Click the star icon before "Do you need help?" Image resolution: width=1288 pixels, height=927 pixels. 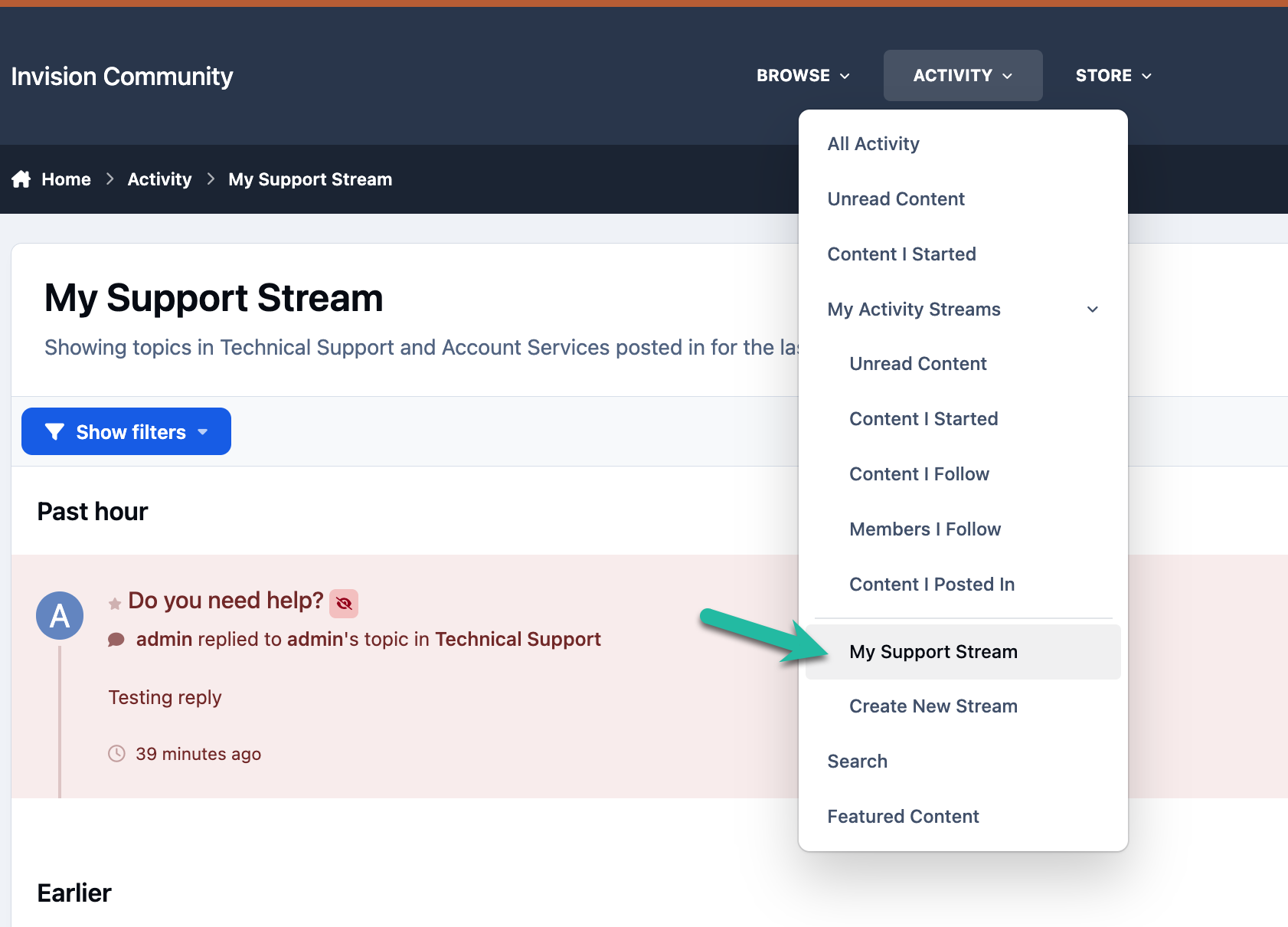(x=115, y=604)
